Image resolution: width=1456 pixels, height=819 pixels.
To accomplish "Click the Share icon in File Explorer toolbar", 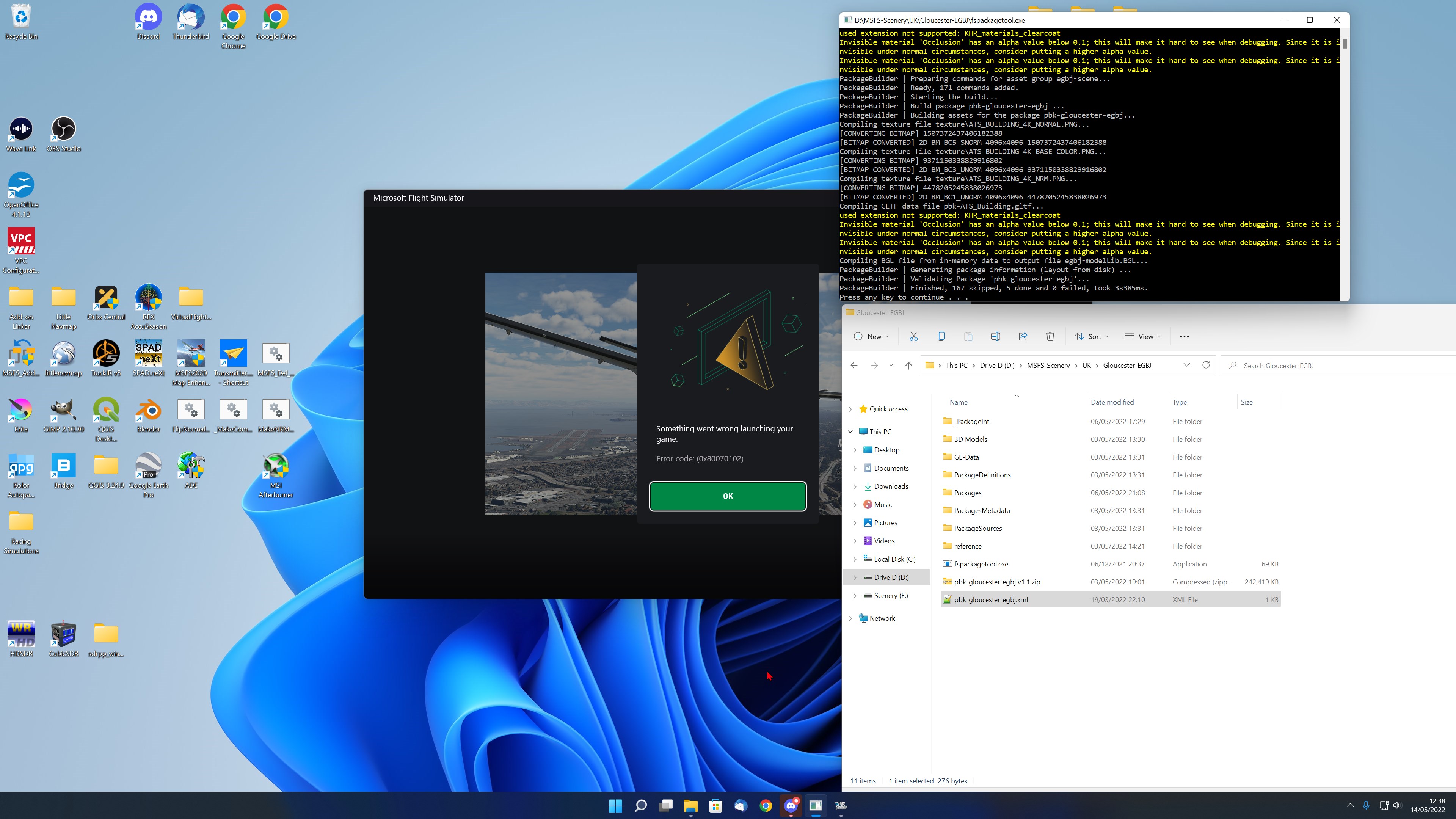I will pos(1023,336).
